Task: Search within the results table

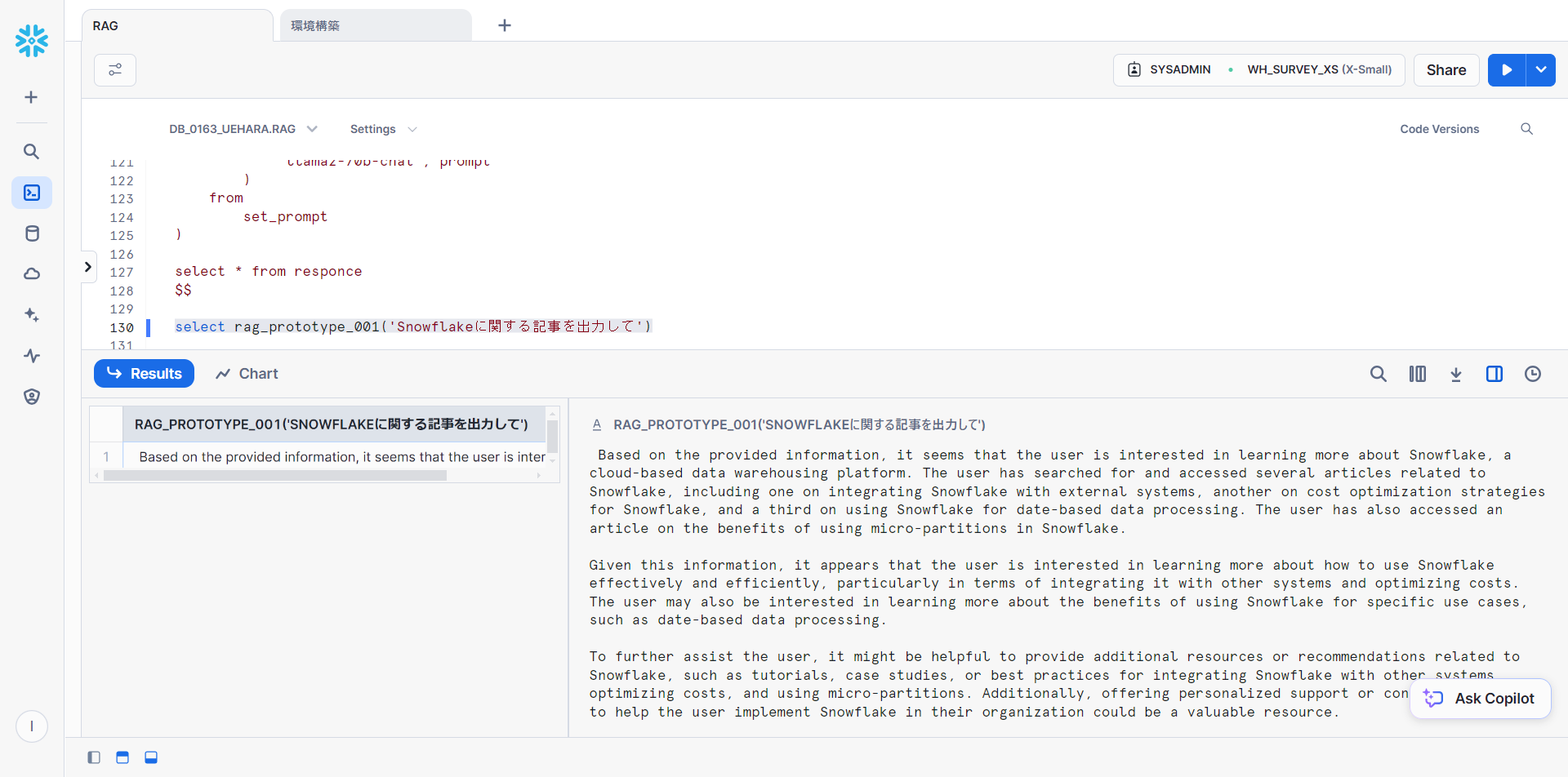Action: (x=1378, y=374)
